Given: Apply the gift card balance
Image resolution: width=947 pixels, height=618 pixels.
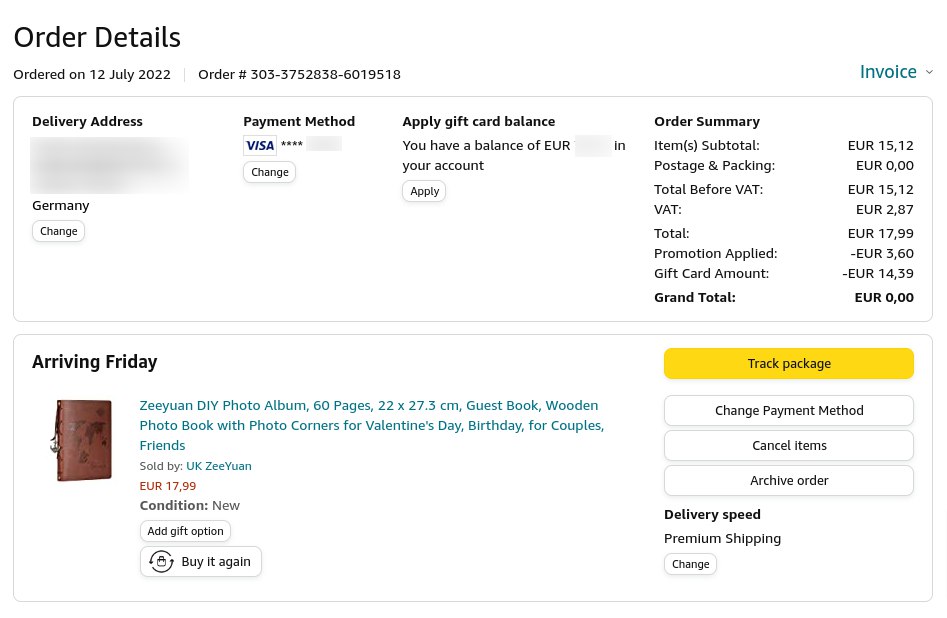Looking at the screenshot, I should click(424, 191).
